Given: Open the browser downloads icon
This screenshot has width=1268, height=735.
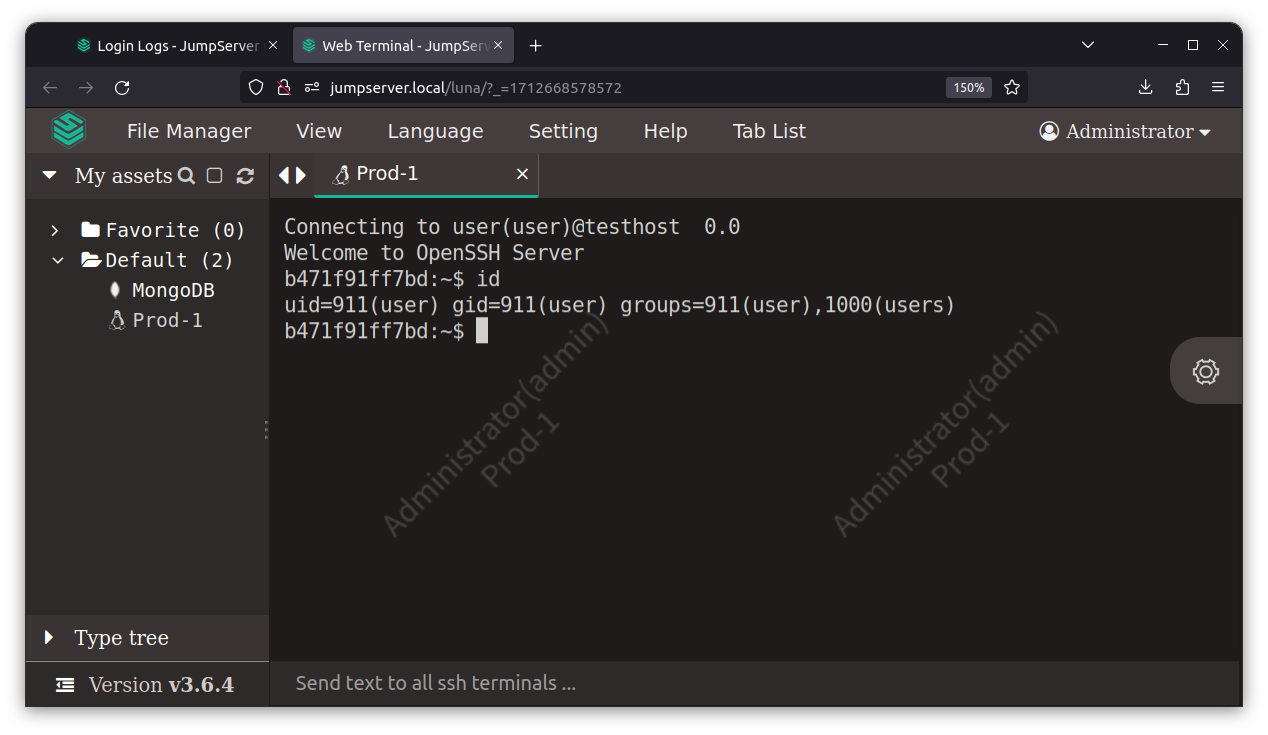Looking at the screenshot, I should click(x=1146, y=88).
